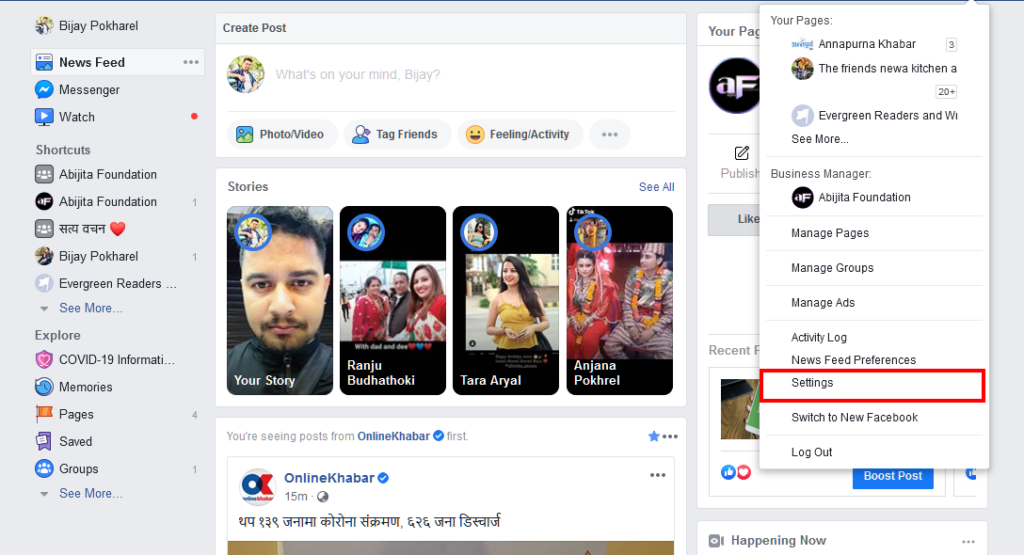Click OnlineKhabar link in seeing-first notice
The image size is (1024, 555).
(x=393, y=436)
